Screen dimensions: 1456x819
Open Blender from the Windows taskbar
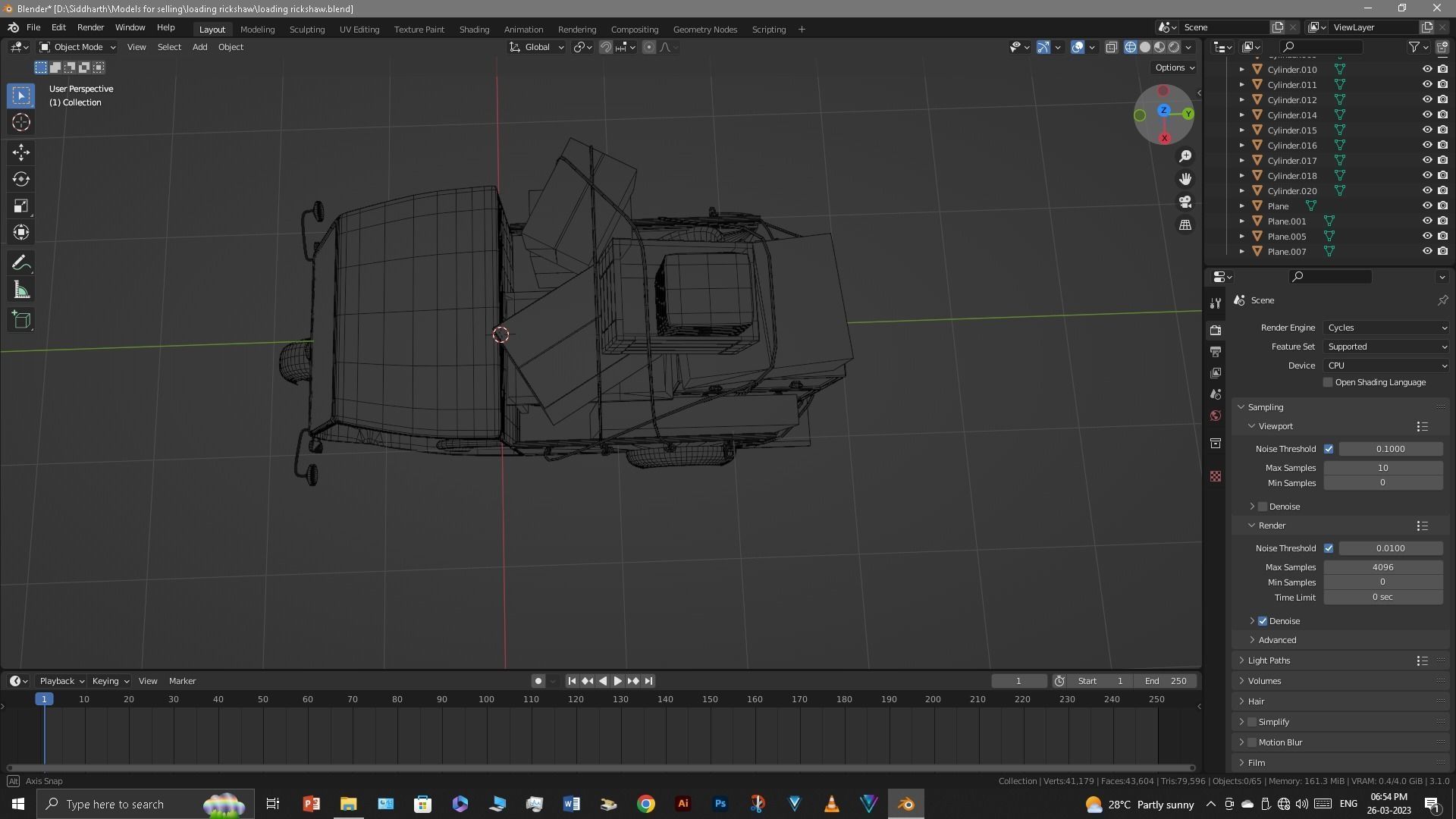[x=906, y=804]
